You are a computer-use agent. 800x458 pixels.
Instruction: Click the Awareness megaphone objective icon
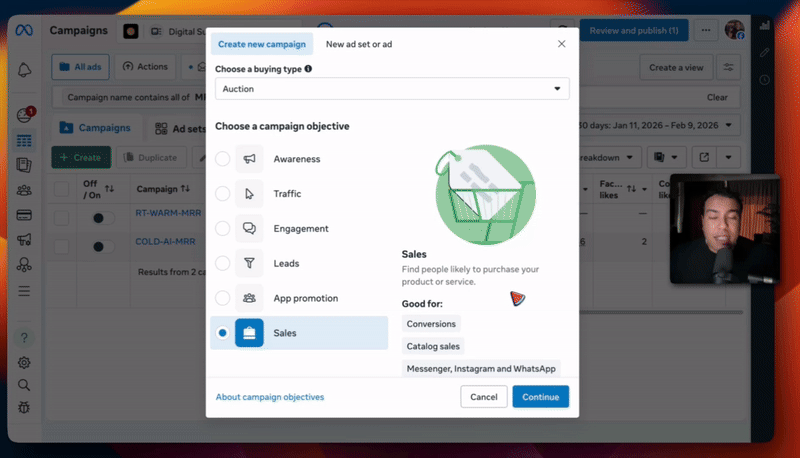point(249,159)
